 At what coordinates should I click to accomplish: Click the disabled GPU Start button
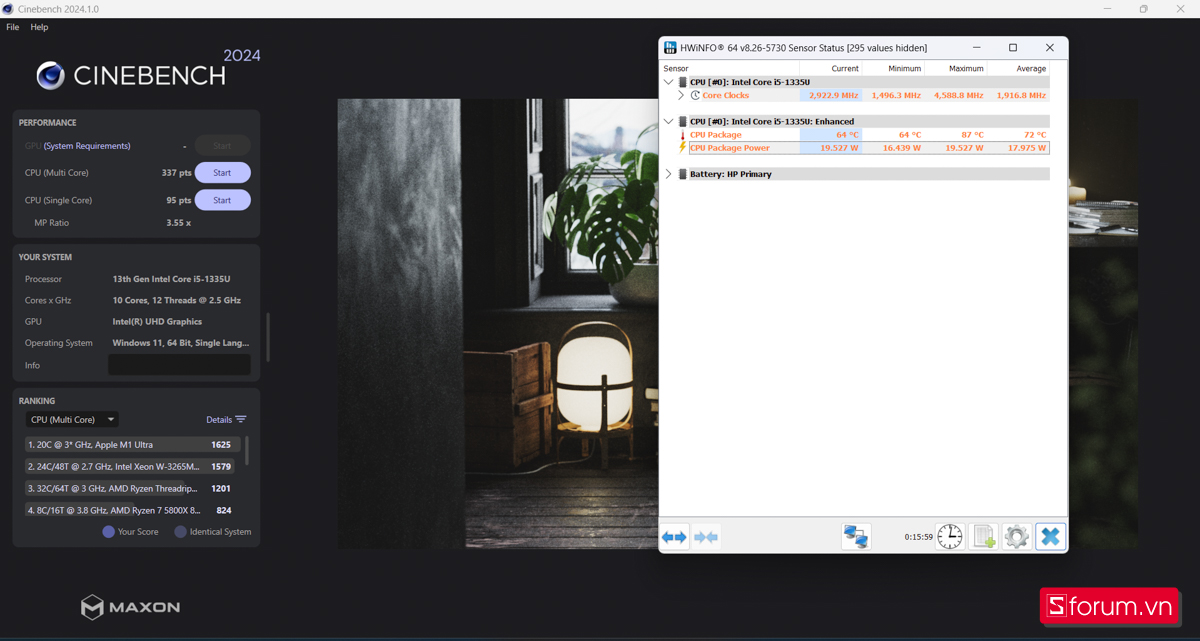click(222, 146)
